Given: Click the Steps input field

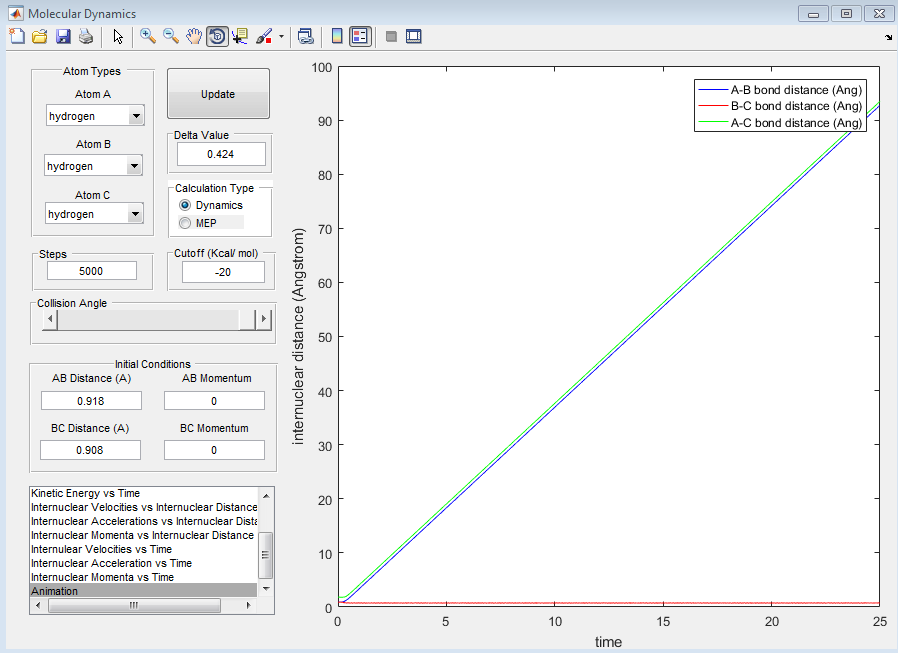Looking at the screenshot, I should point(92,271).
